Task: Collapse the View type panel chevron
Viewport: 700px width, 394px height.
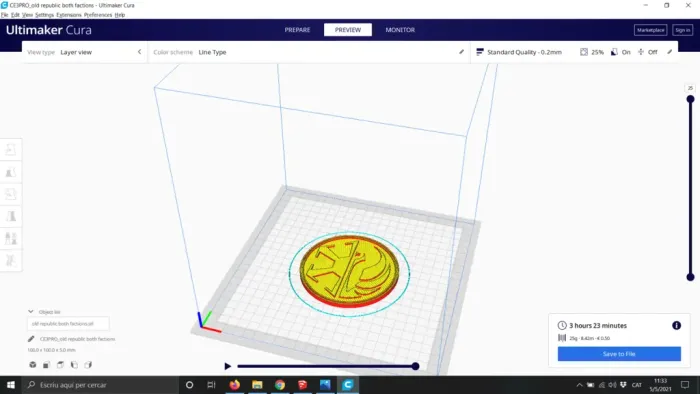Action: click(x=139, y=52)
